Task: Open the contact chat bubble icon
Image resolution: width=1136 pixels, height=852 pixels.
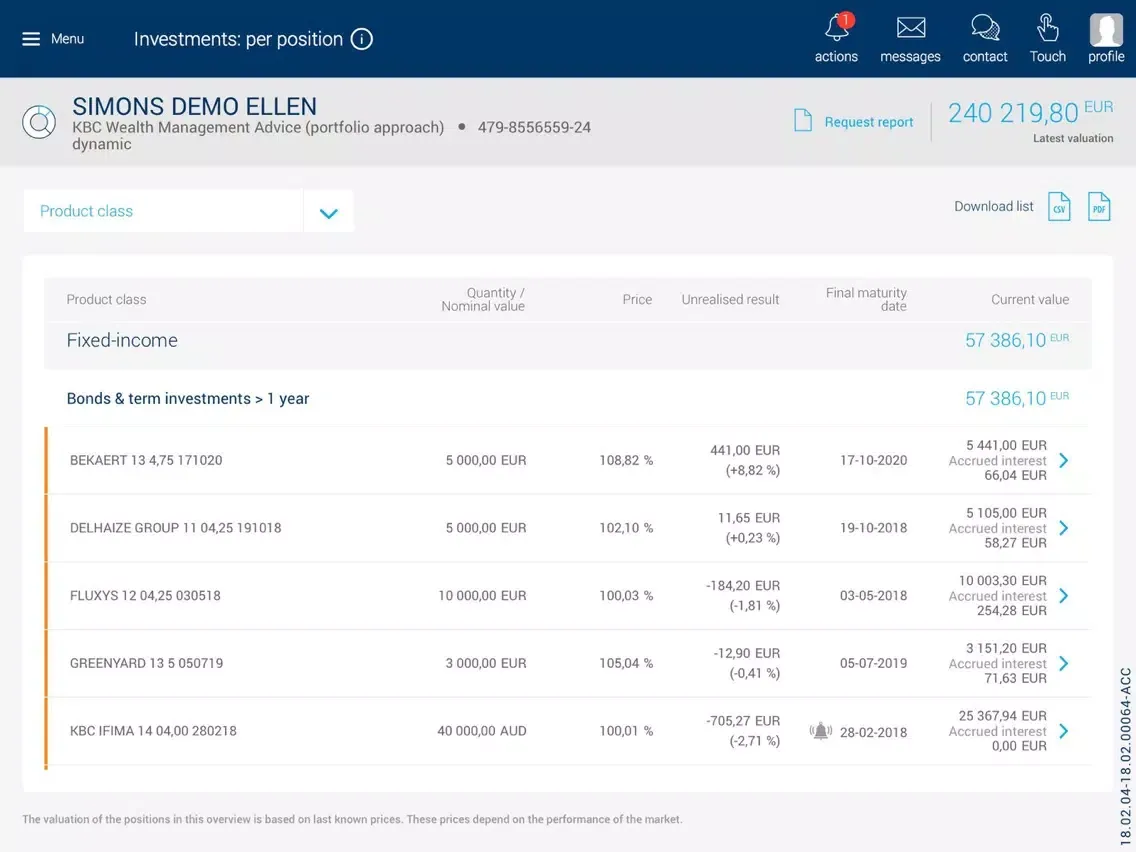Action: (985, 28)
